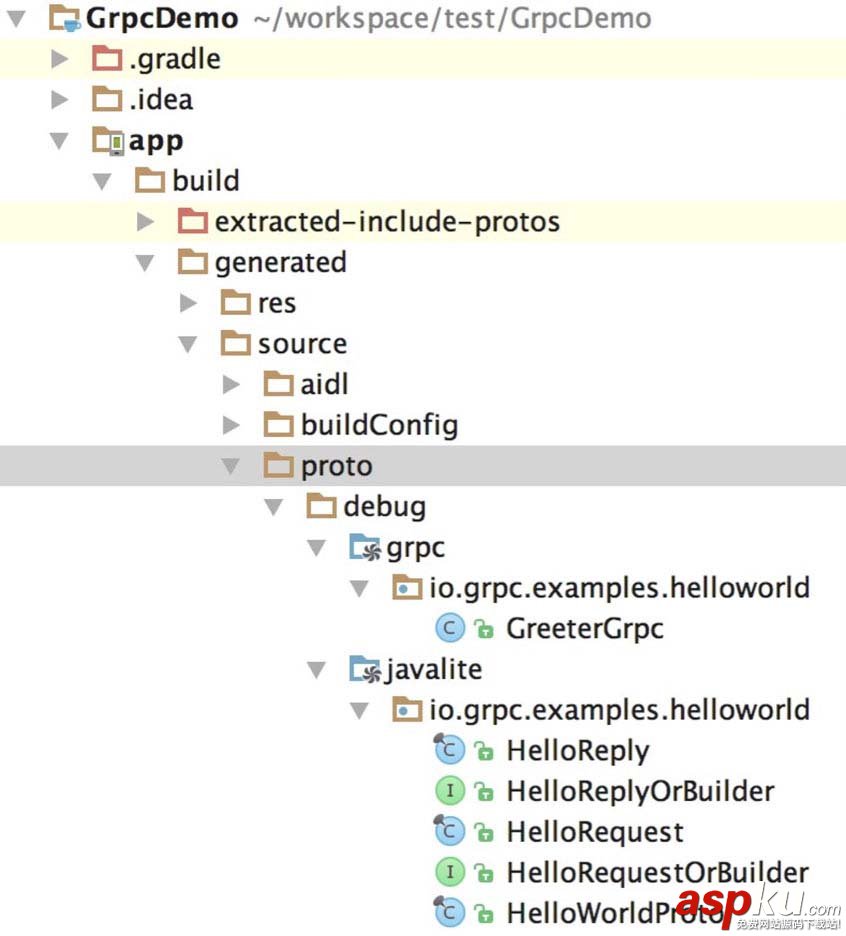The image size is (846, 936).
Task: Collapse the proto folder
Action: click(x=231, y=466)
